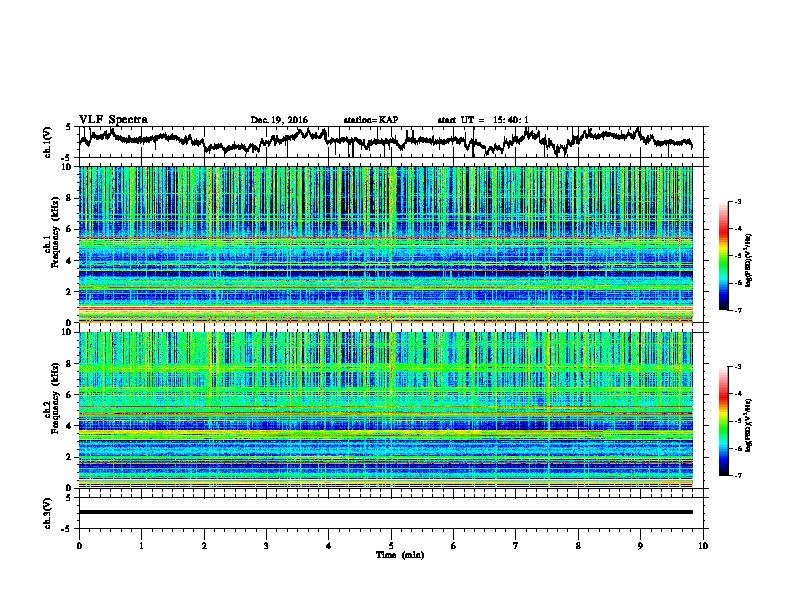Click the ch.2 frequency tick label "6"

[x=69, y=394]
